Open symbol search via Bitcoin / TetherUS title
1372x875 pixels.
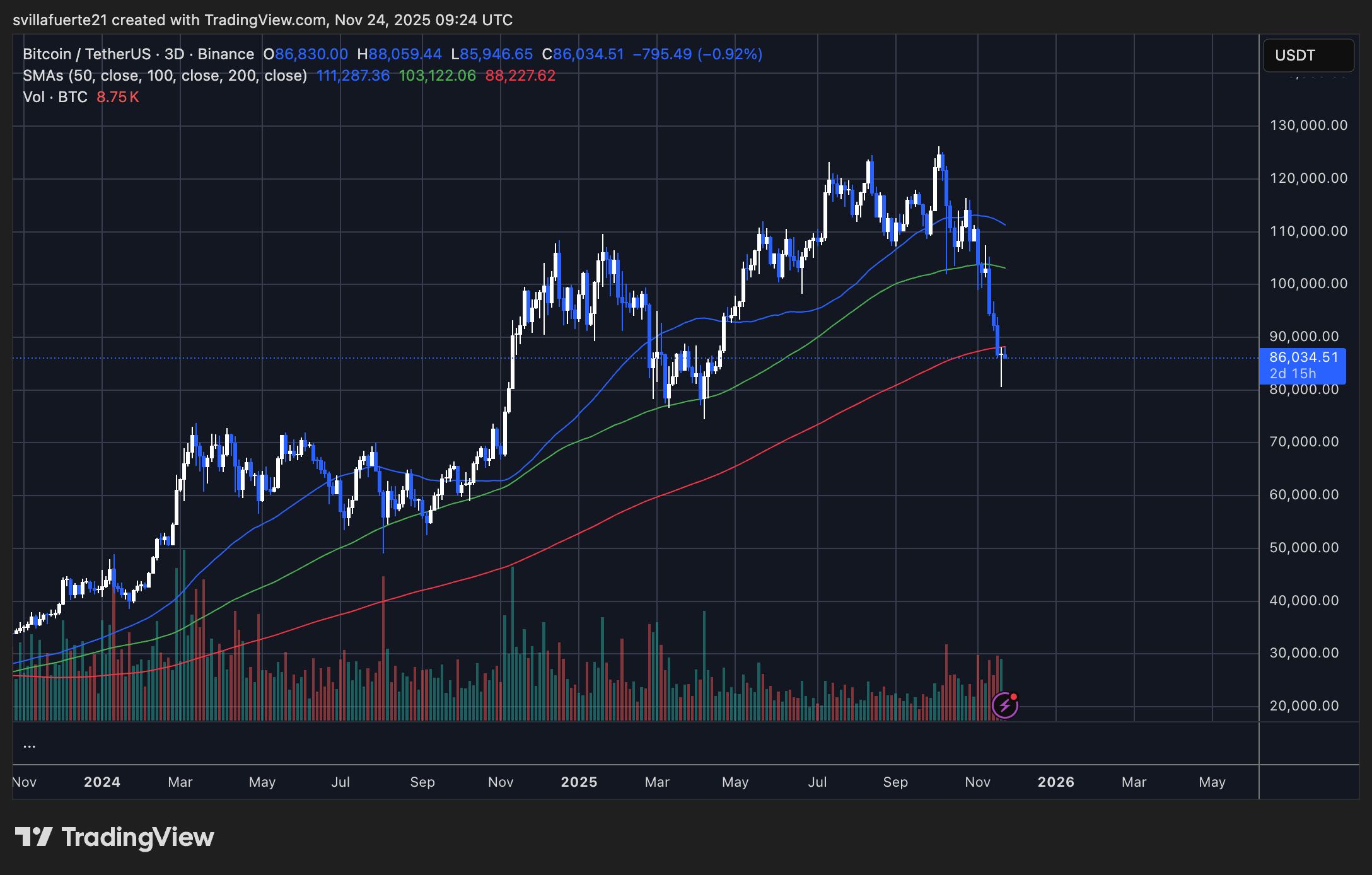88,54
